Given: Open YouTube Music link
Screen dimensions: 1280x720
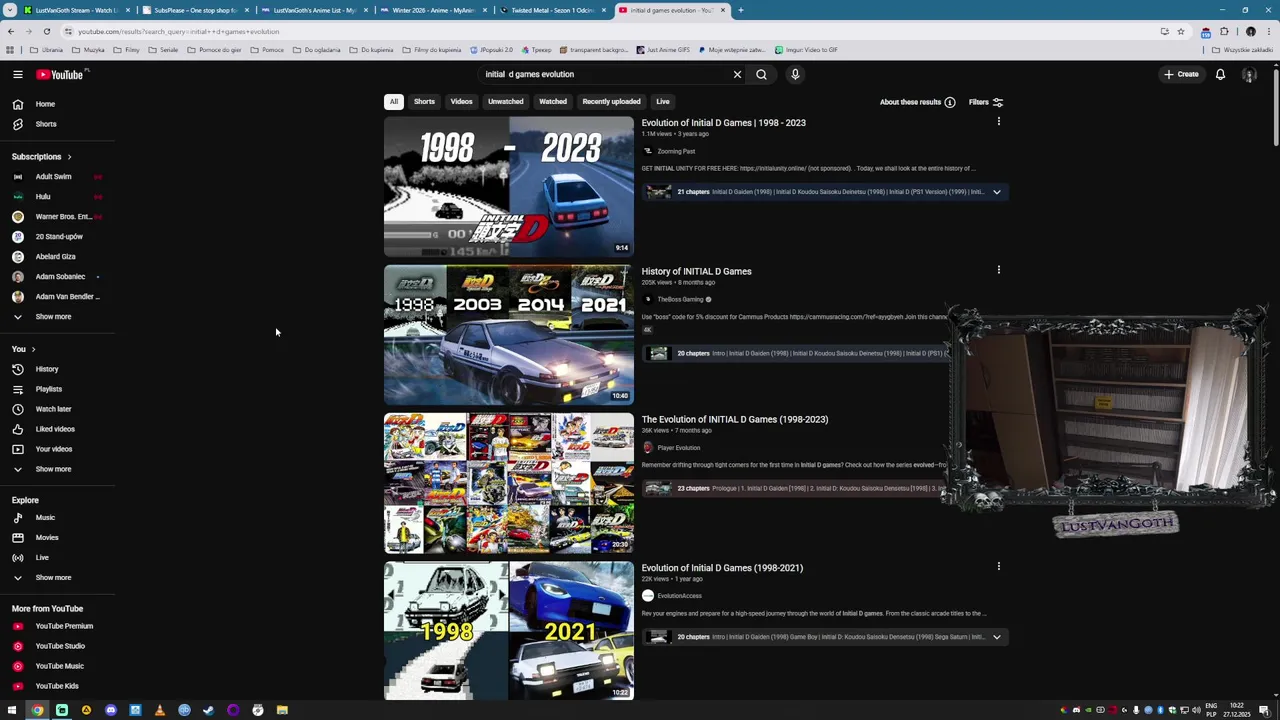Looking at the screenshot, I should (59, 666).
